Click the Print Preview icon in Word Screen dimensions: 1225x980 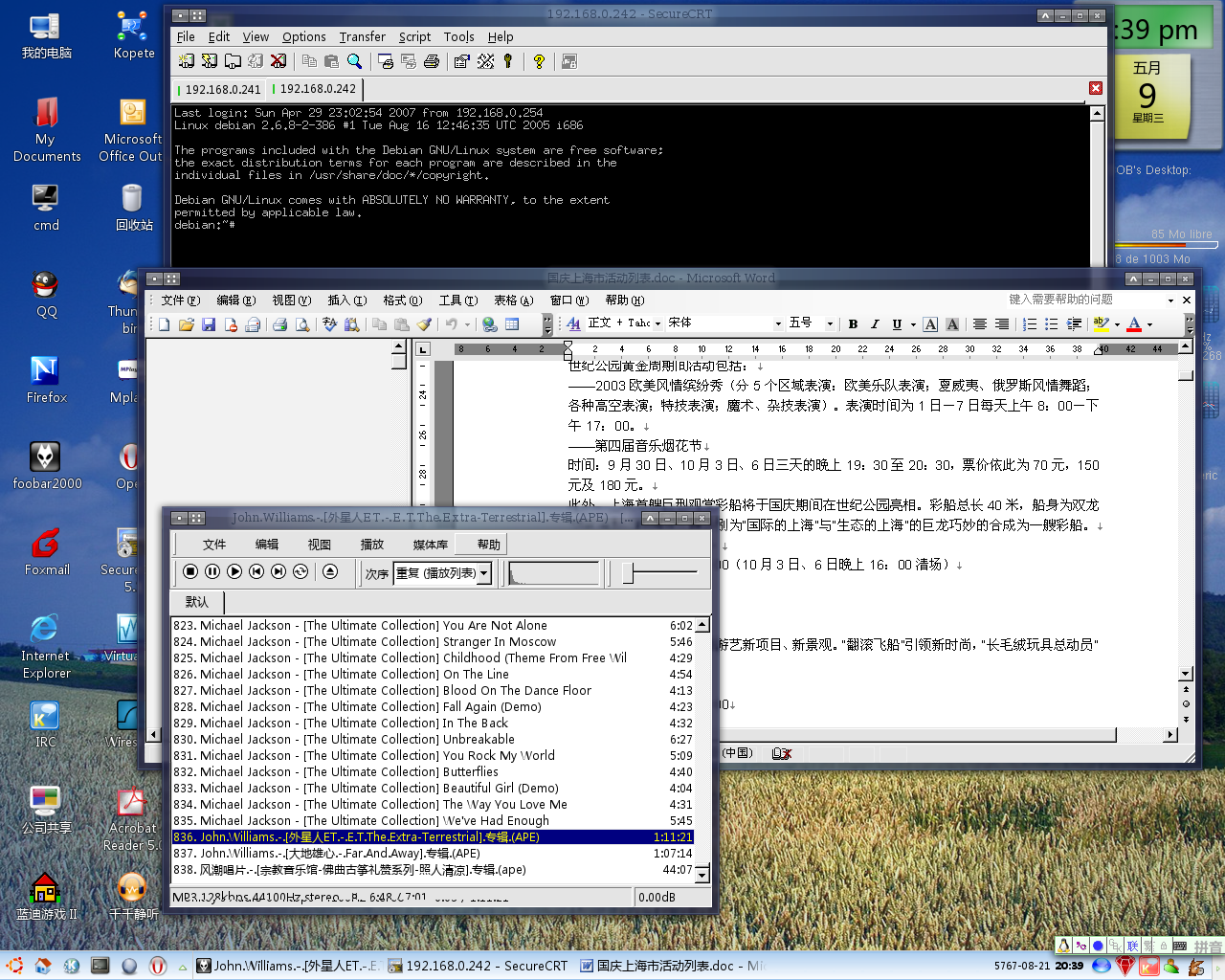pyautogui.click(x=301, y=324)
